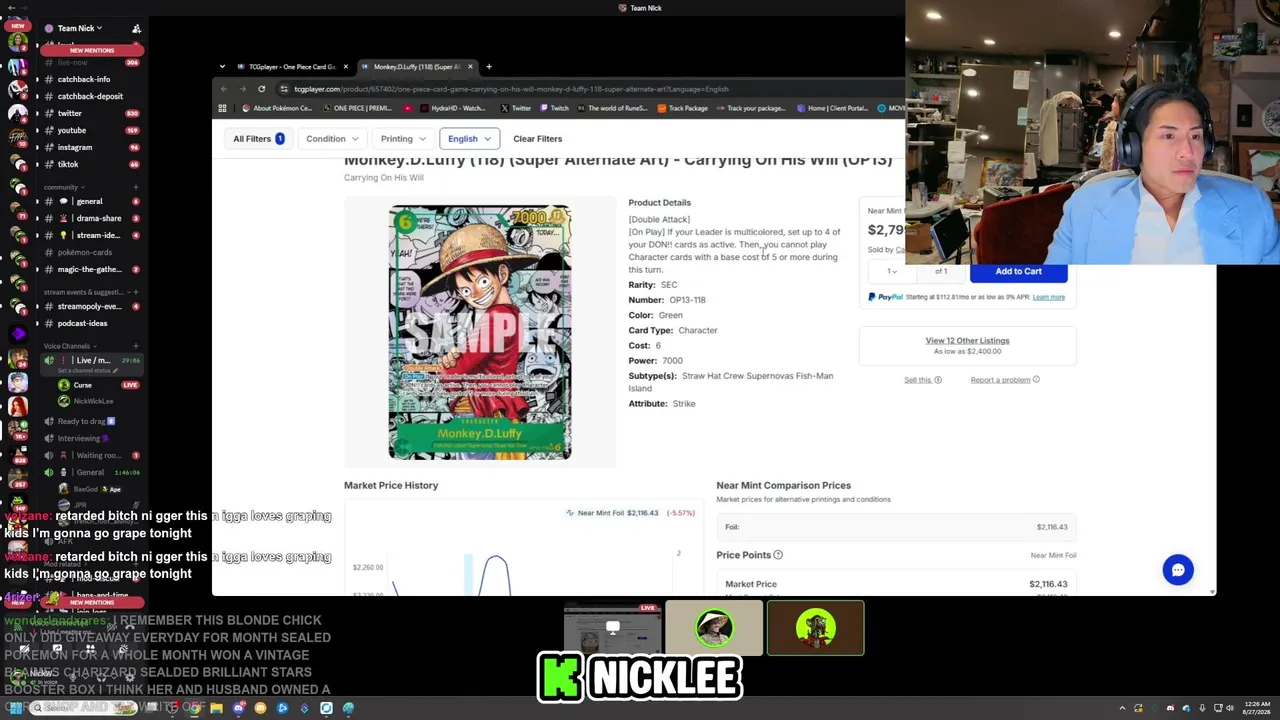Click the top NEW MENTIONS pill
The image size is (1280, 720).
click(x=92, y=50)
